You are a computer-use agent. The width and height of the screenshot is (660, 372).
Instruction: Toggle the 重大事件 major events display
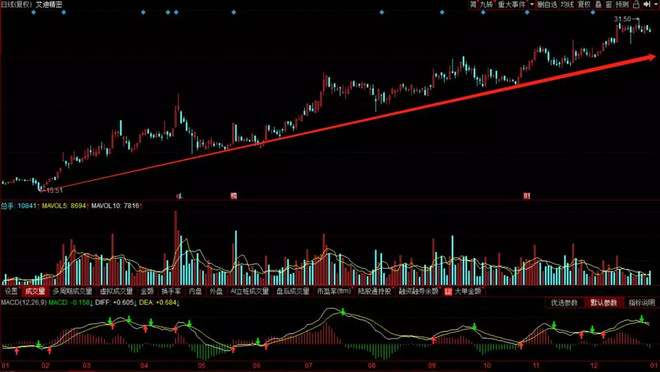[x=511, y=4]
